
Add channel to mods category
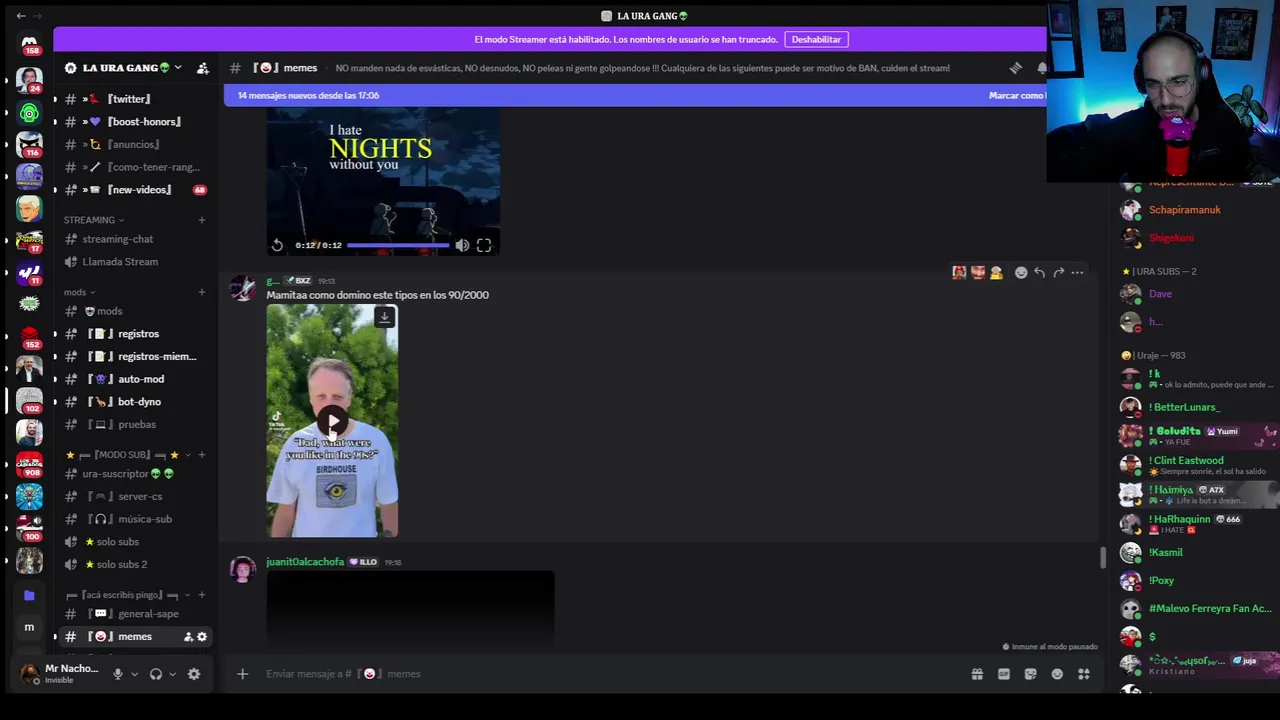coord(202,292)
